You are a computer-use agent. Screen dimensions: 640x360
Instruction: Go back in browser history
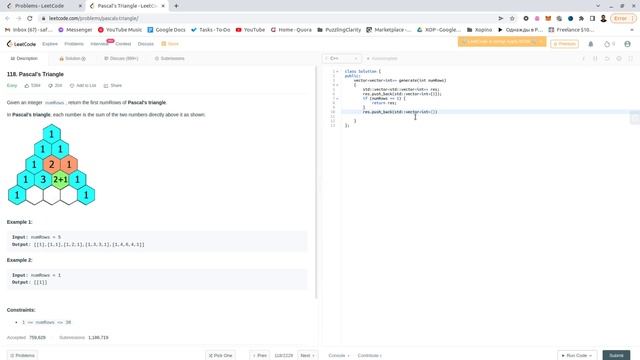point(7,18)
